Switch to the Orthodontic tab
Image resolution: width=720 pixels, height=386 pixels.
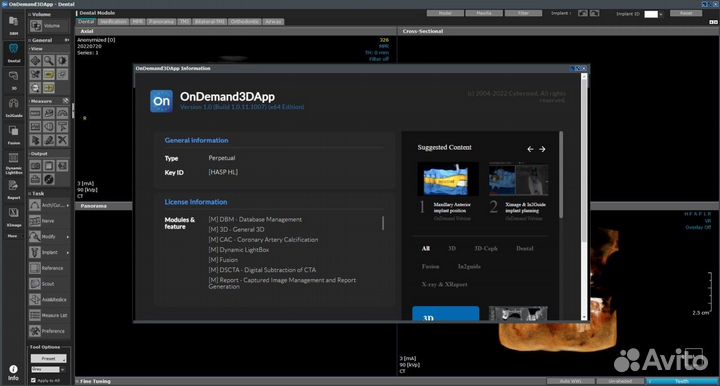pyautogui.click(x=245, y=22)
